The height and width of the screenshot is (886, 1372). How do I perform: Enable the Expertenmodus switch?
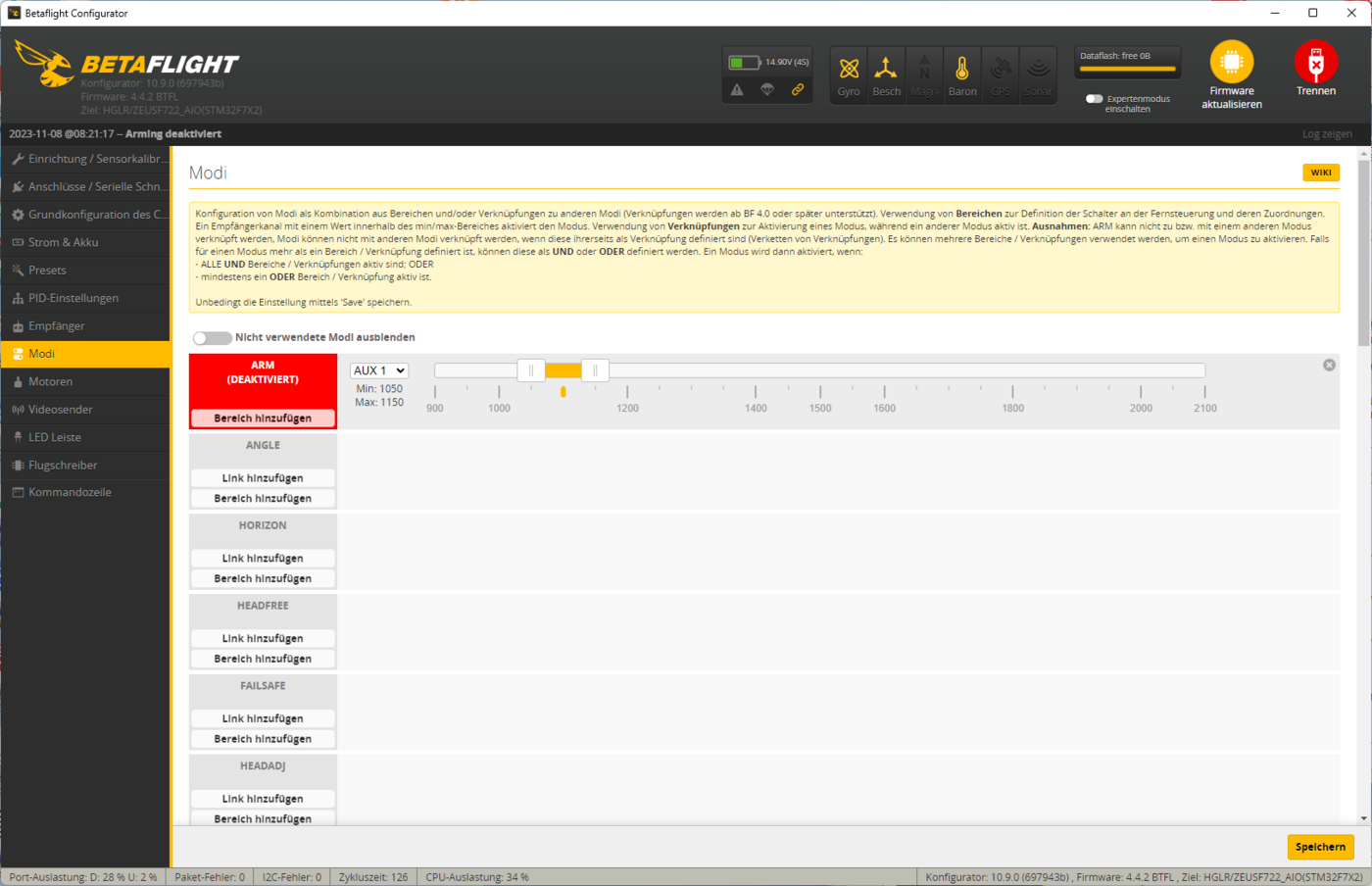(x=1094, y=99)
